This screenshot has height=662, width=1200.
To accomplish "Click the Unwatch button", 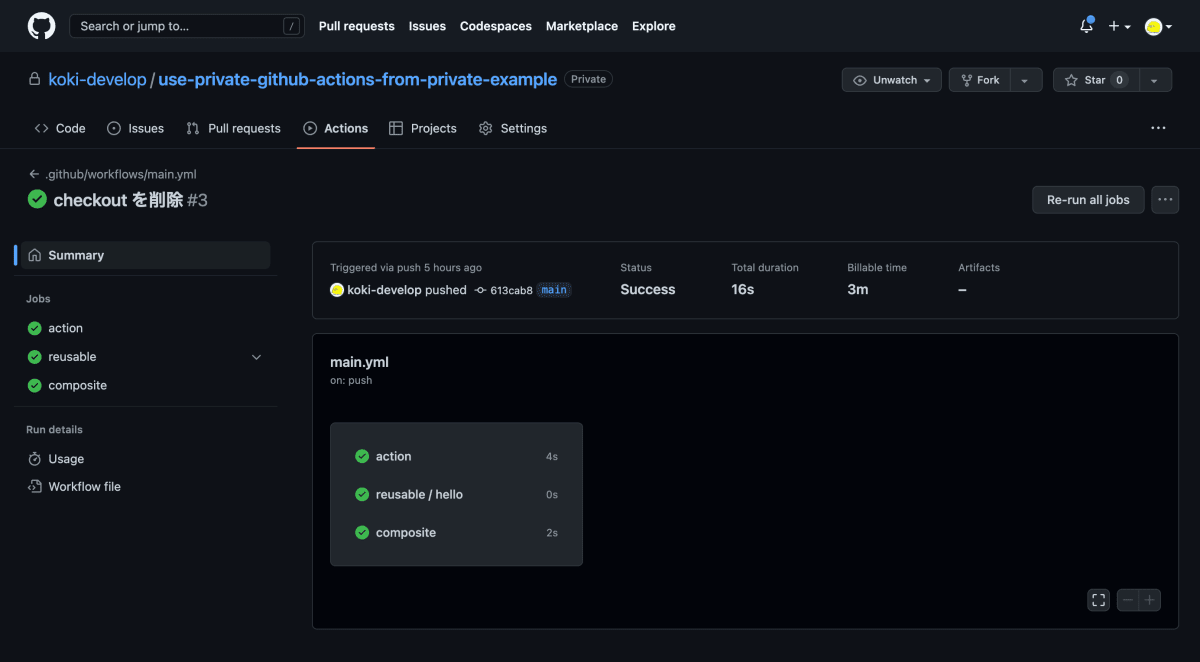I will click(x=892, y=80).
